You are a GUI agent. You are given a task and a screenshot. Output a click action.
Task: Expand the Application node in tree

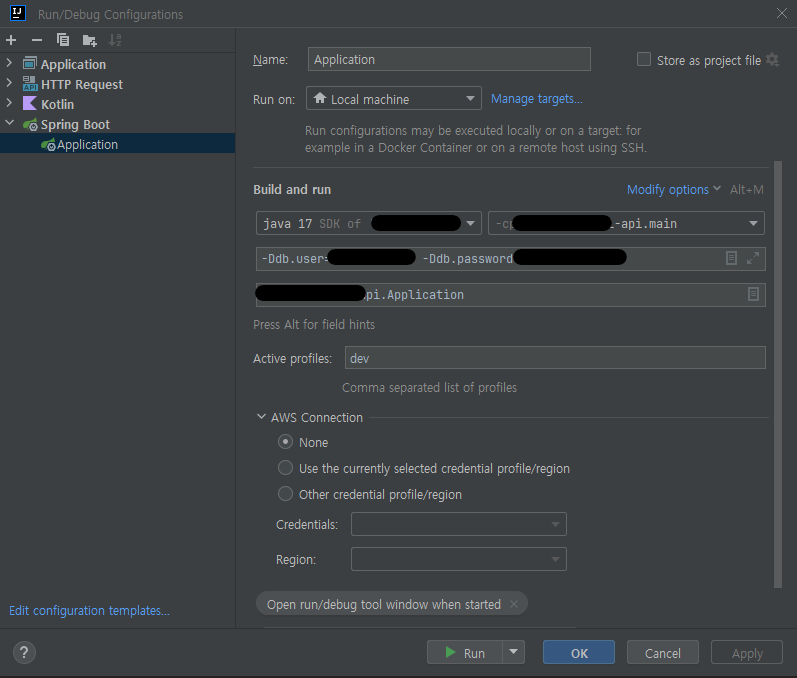pyautogui.click(x=9, y=63)
